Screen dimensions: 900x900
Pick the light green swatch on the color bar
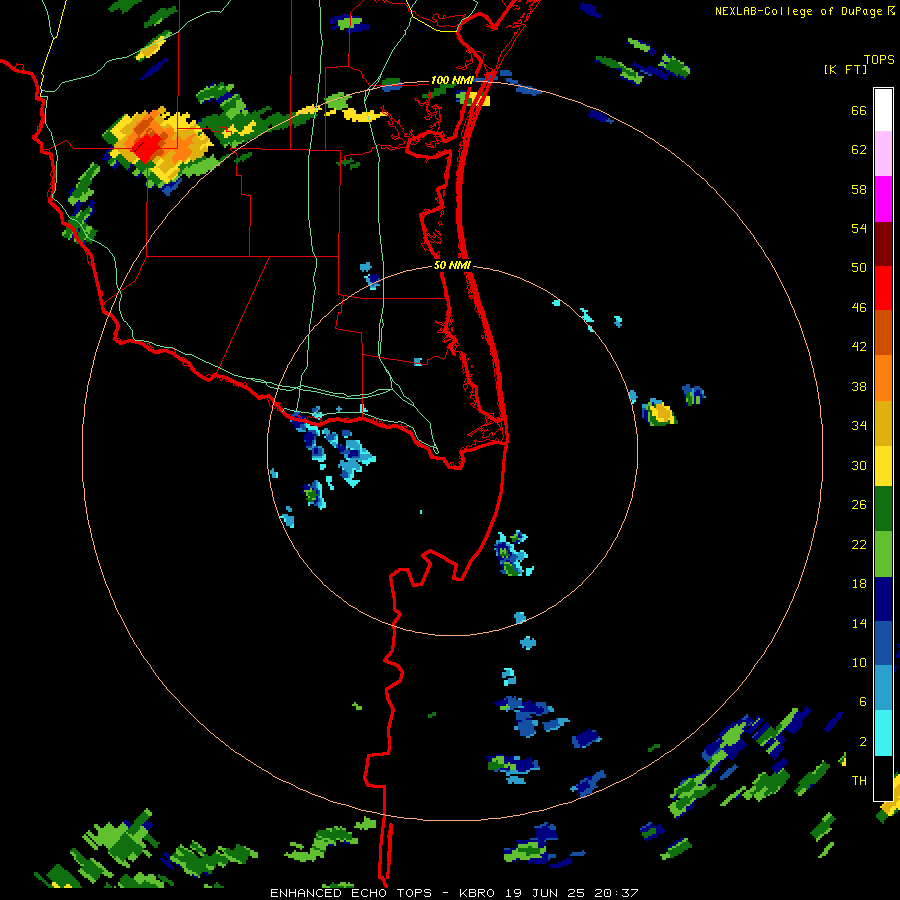click(x=883, y=554)
